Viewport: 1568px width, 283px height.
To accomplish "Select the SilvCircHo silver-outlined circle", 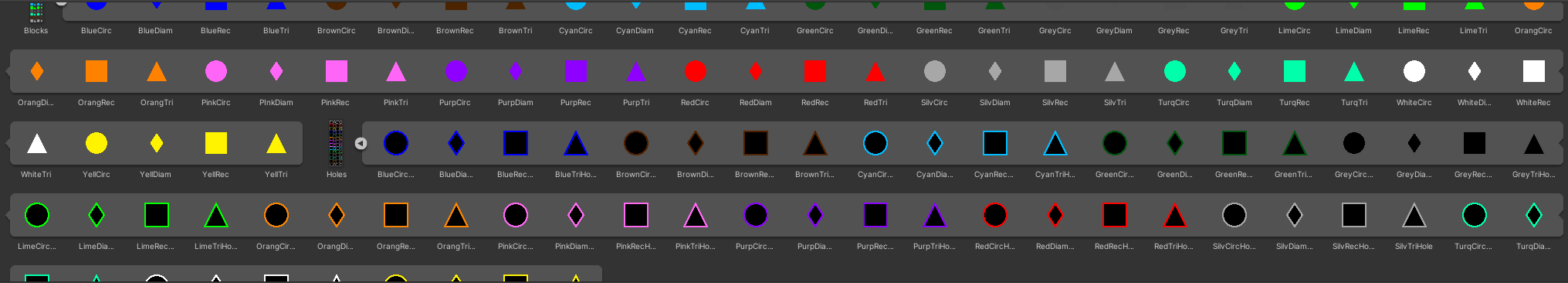I will 1234,215.
